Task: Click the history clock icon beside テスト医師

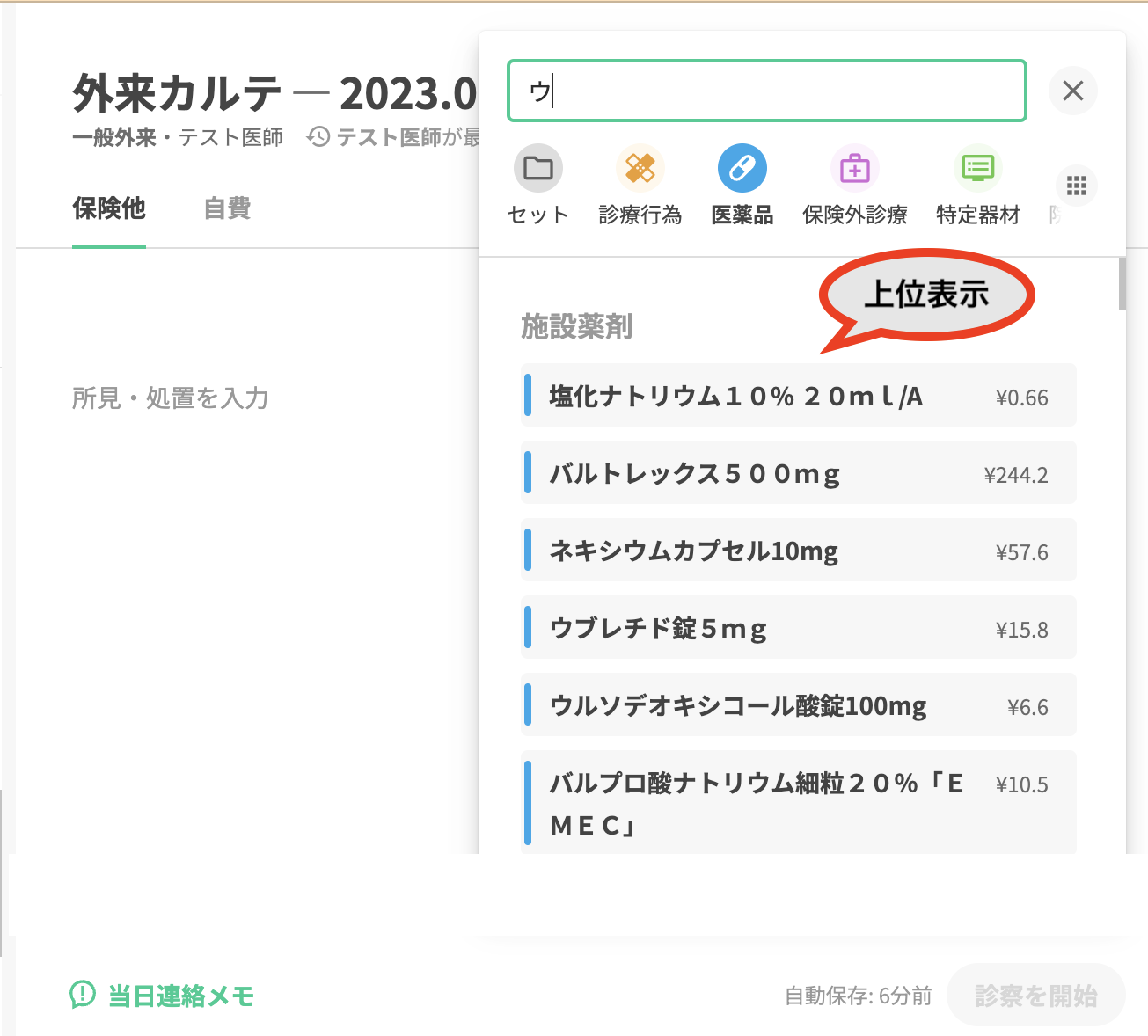Action: click(318, 137)
